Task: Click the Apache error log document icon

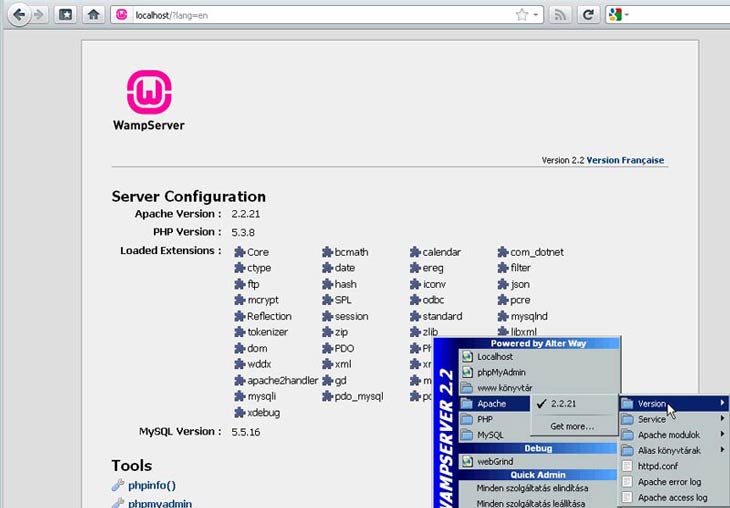Action: [627, 482]
